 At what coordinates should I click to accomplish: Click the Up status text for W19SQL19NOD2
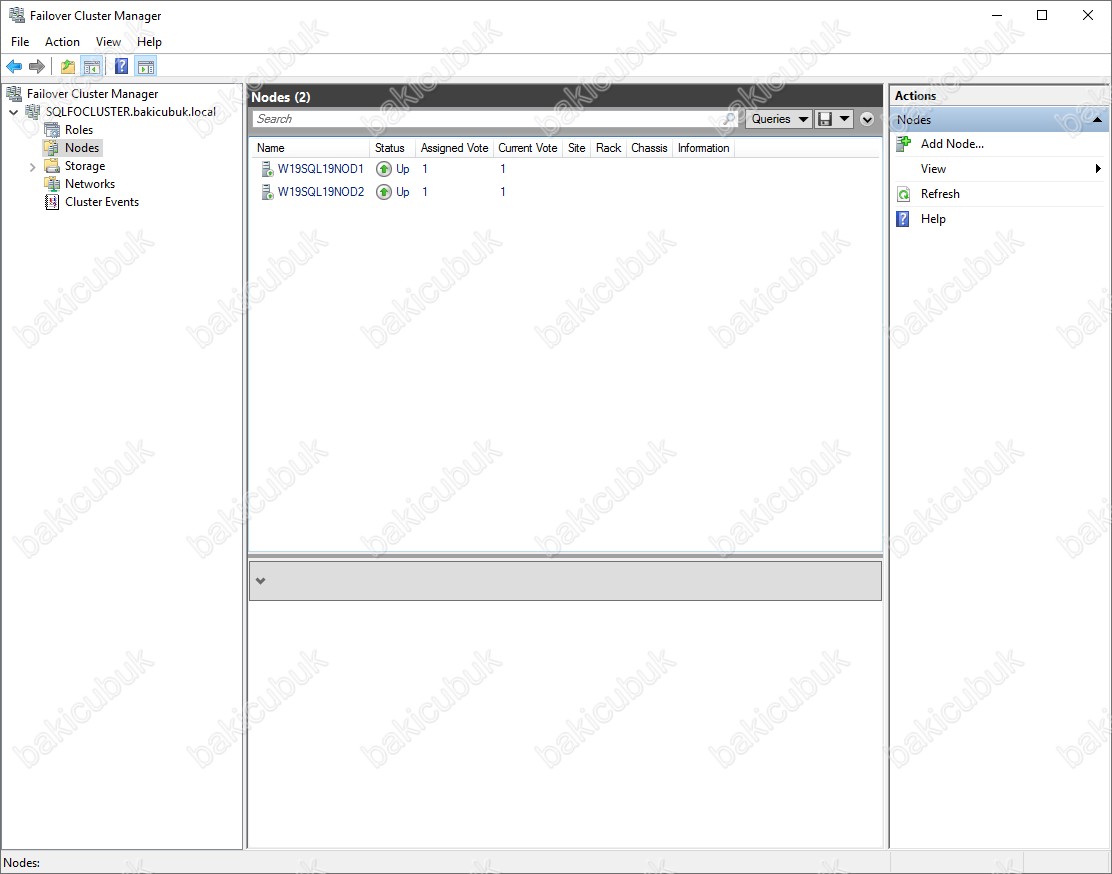click(403, 192)
